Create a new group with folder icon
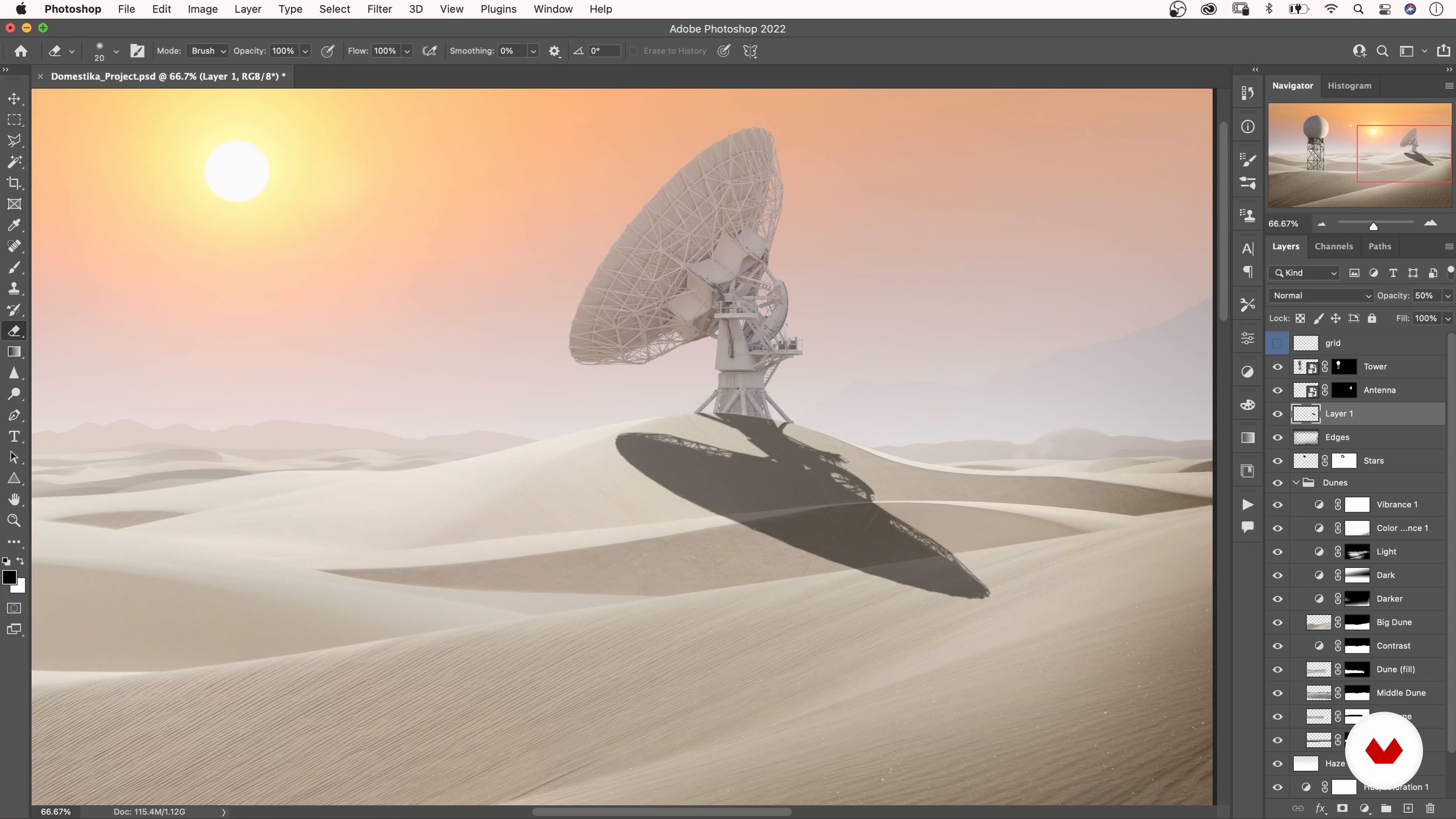 tap(1386, 808)
